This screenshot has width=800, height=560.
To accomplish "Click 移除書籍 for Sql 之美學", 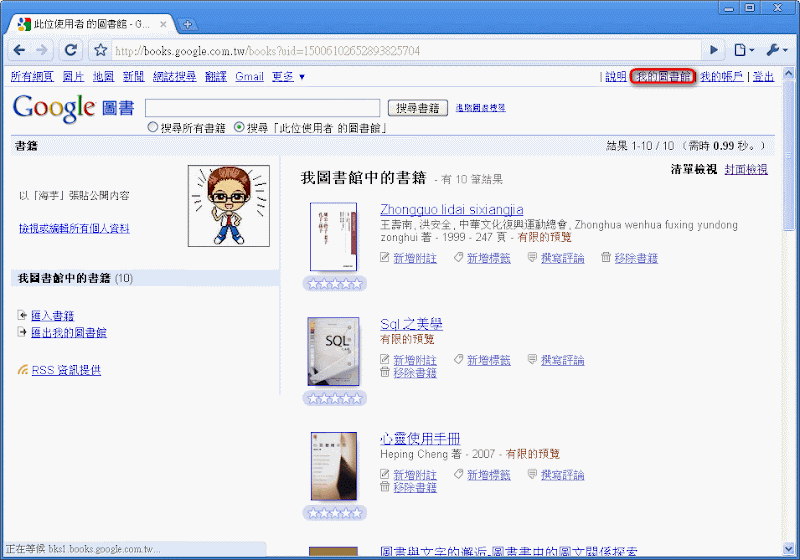I will (415, 373).
